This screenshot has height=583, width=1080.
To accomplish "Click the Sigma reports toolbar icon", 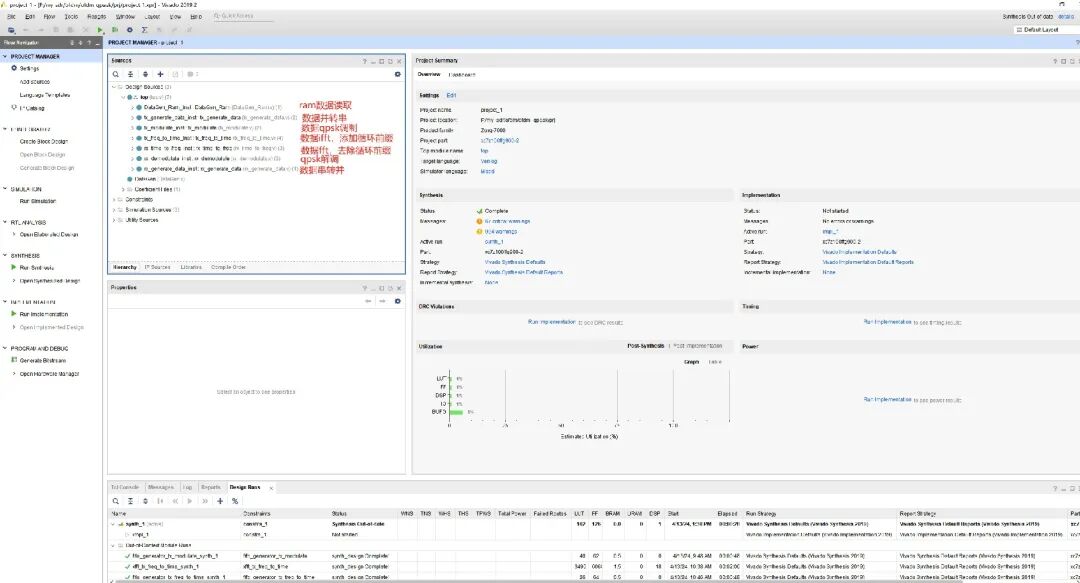I will click(x=145, y=30).
